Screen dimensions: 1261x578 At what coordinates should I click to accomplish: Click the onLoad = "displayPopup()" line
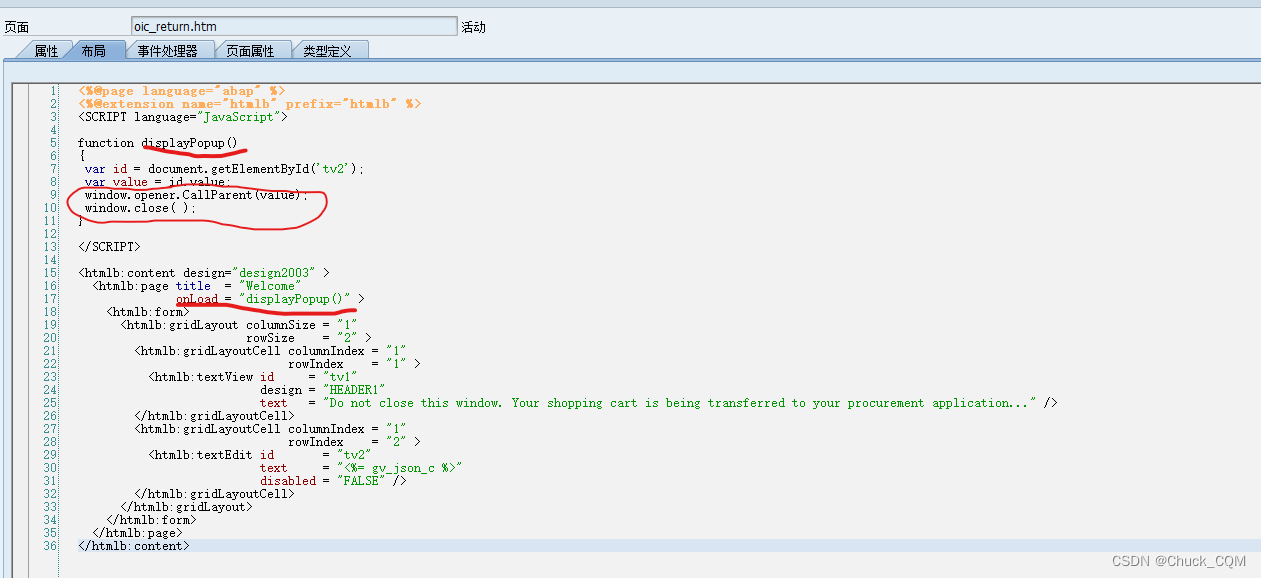coord(270,298)
